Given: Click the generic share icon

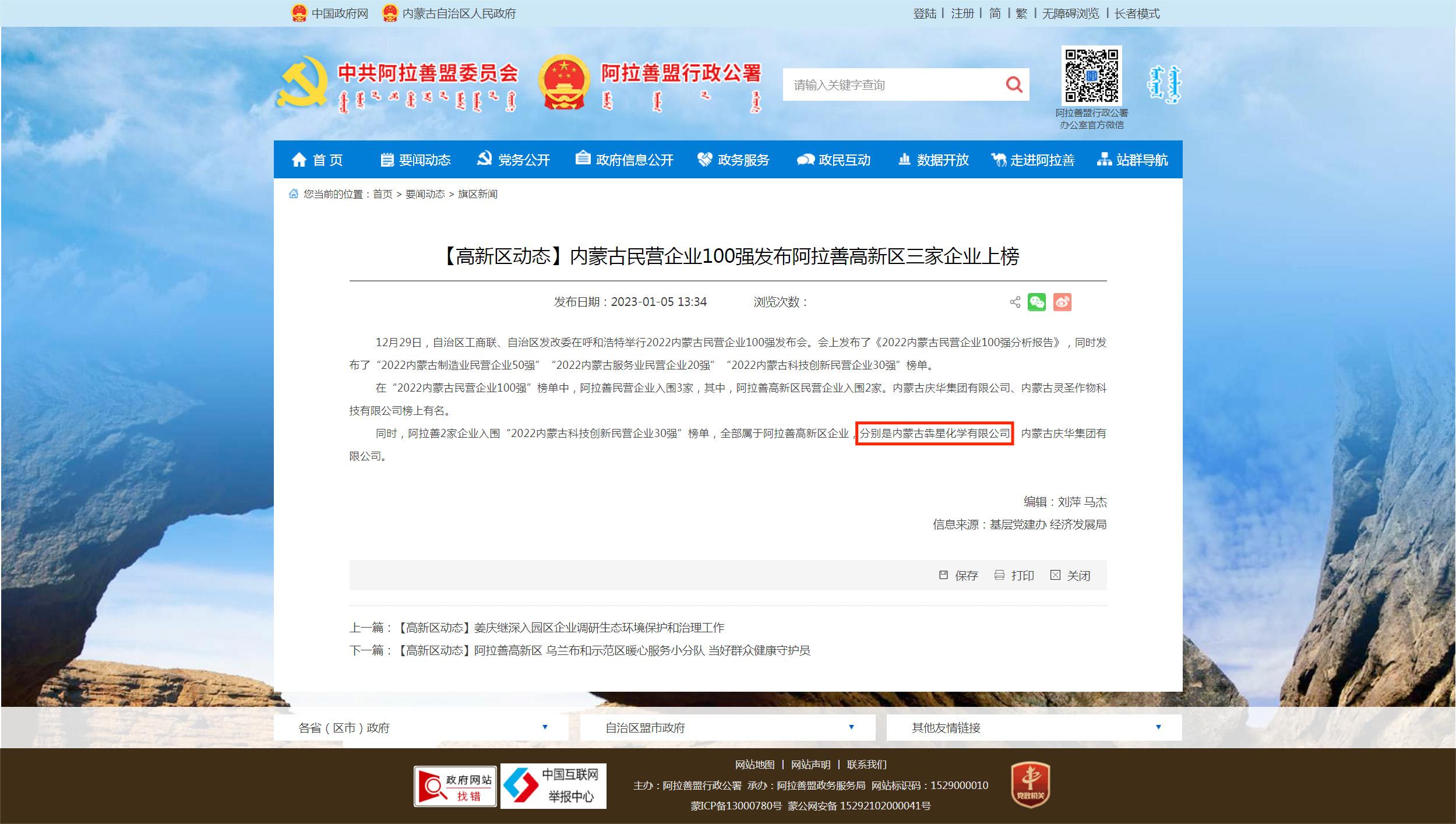Looking at the screenshot, I should (x=1015, y=302).
